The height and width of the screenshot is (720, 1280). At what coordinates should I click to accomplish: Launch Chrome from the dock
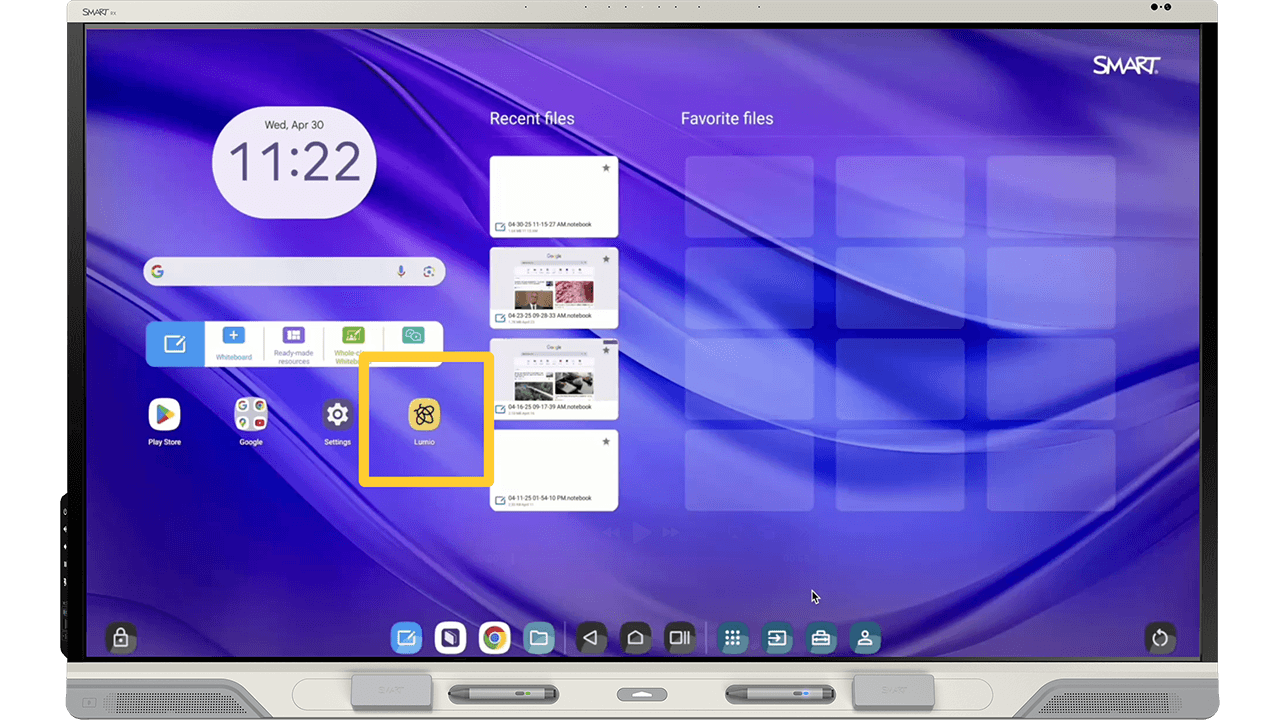coord(494,637)
